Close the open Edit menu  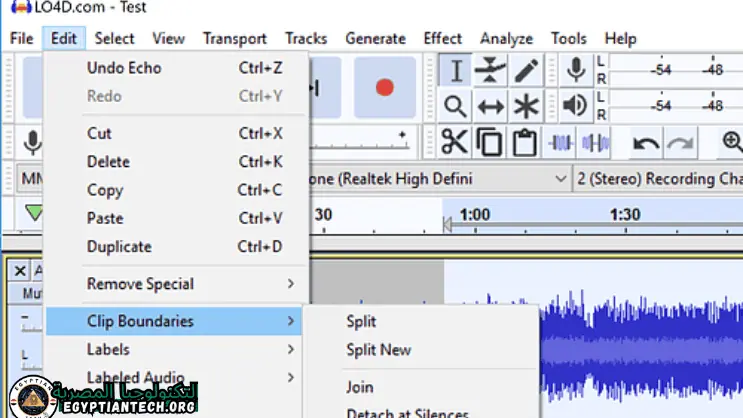click(x=63, y=38)
